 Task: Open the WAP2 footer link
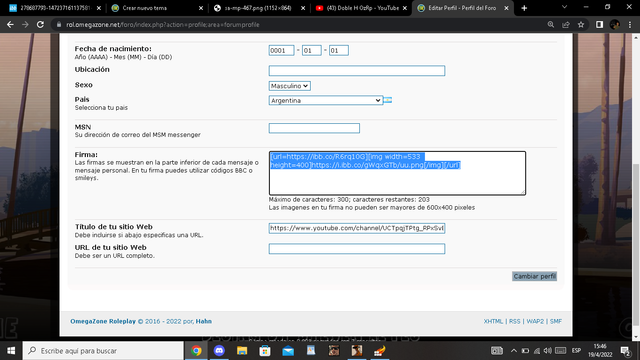tap(535, 321)
